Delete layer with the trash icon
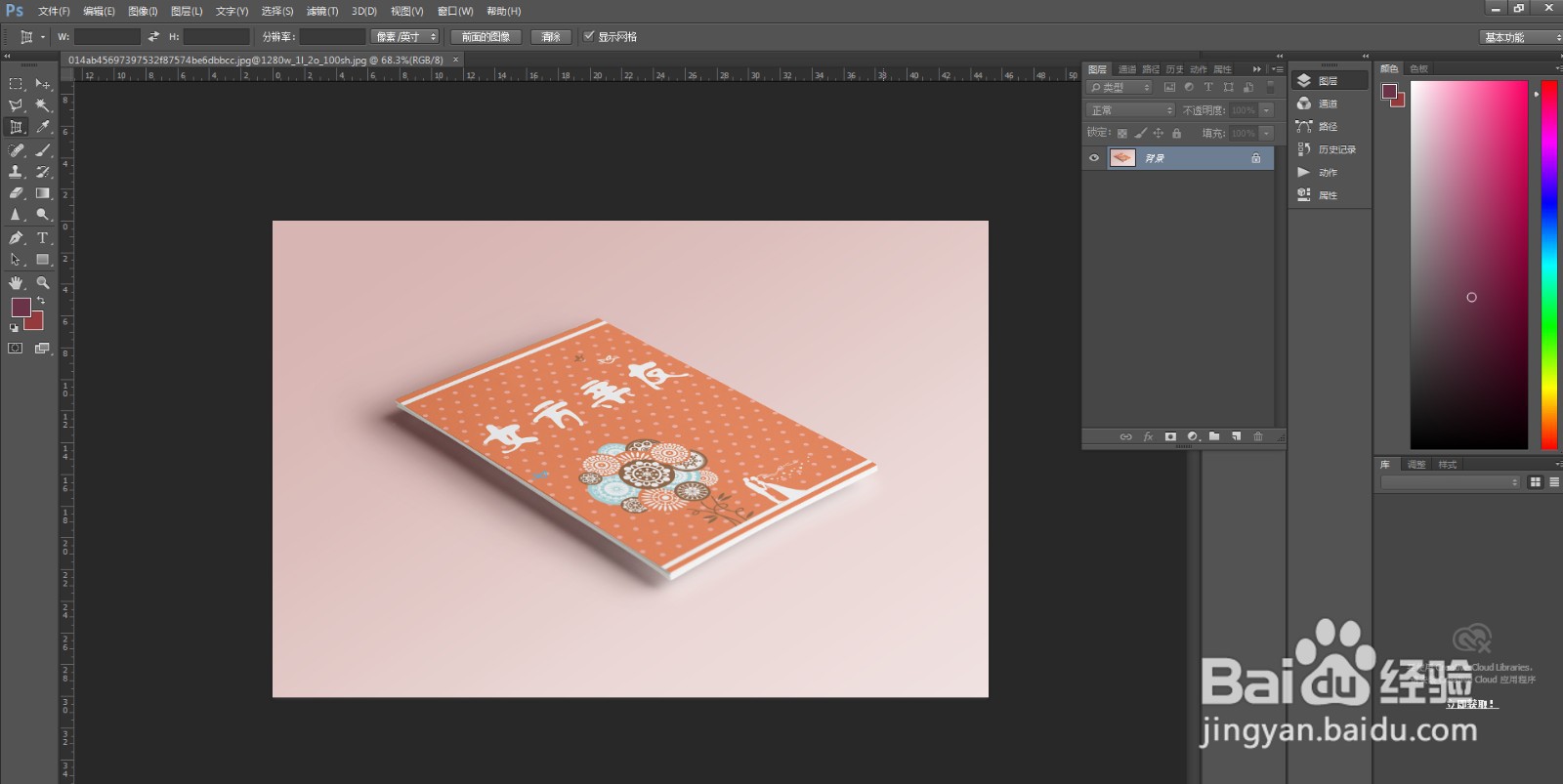This screenshot has height=784, width=1563. pos(1258,436)
